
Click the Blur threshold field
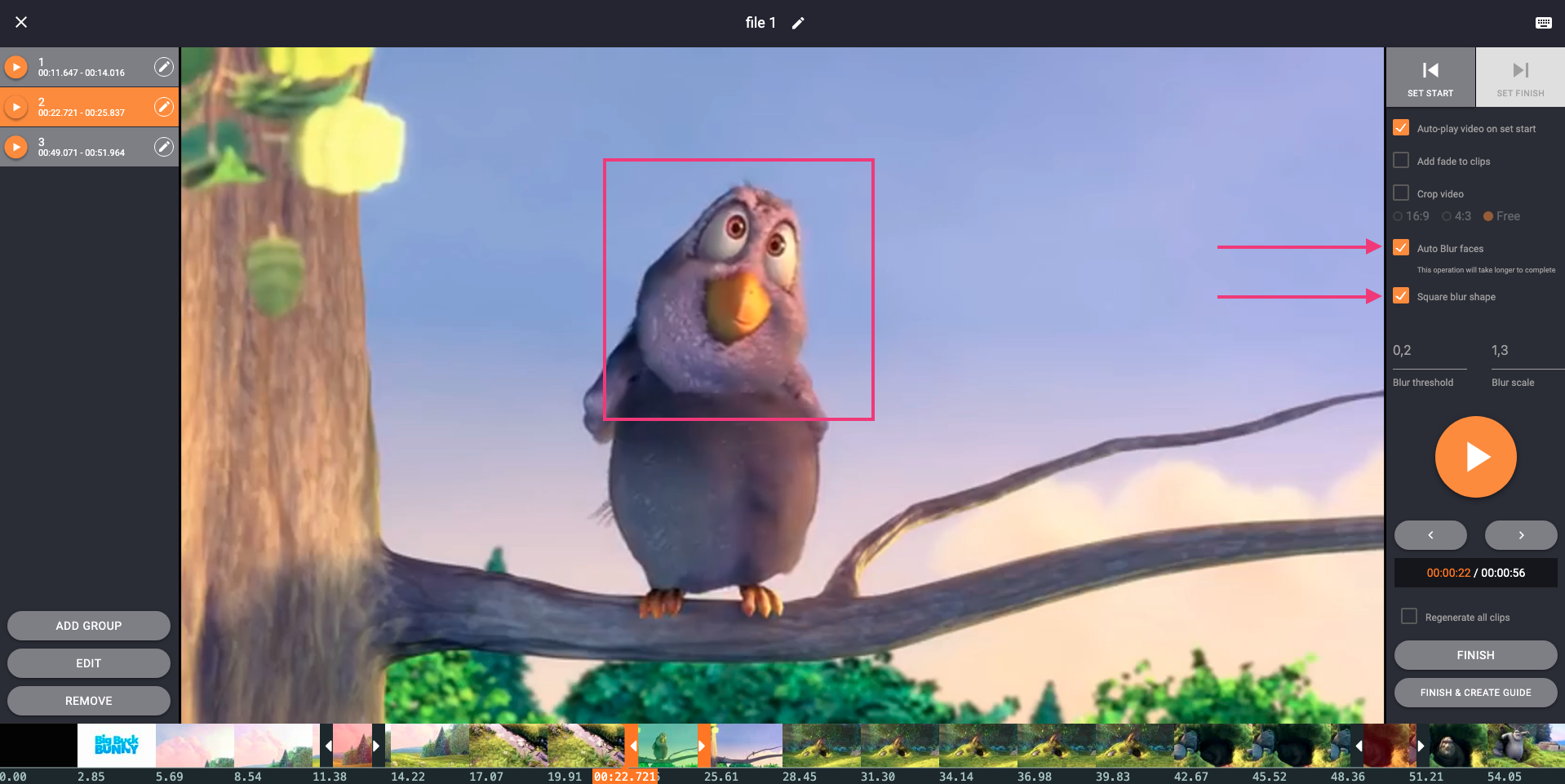[1430, 351]
